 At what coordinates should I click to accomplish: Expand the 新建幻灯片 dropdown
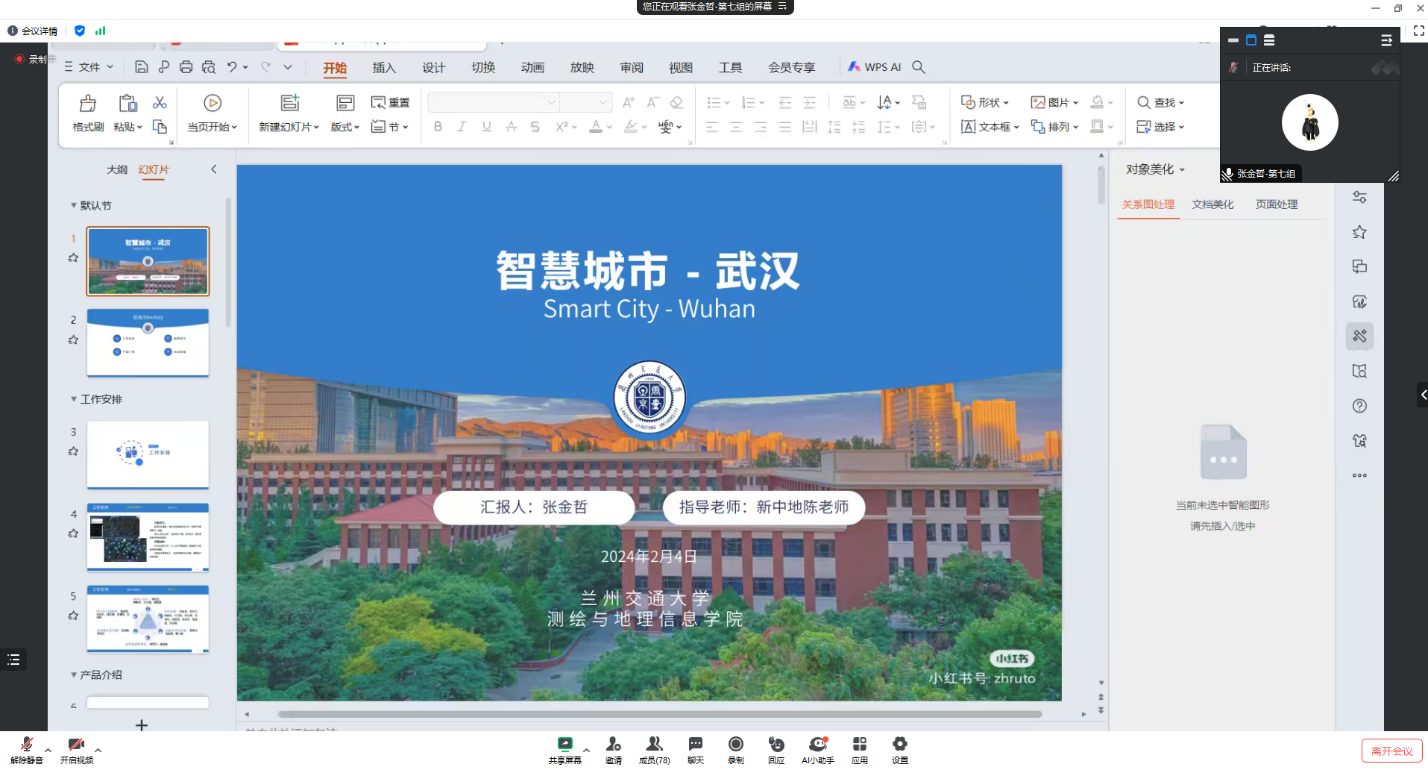pos(289,127)
